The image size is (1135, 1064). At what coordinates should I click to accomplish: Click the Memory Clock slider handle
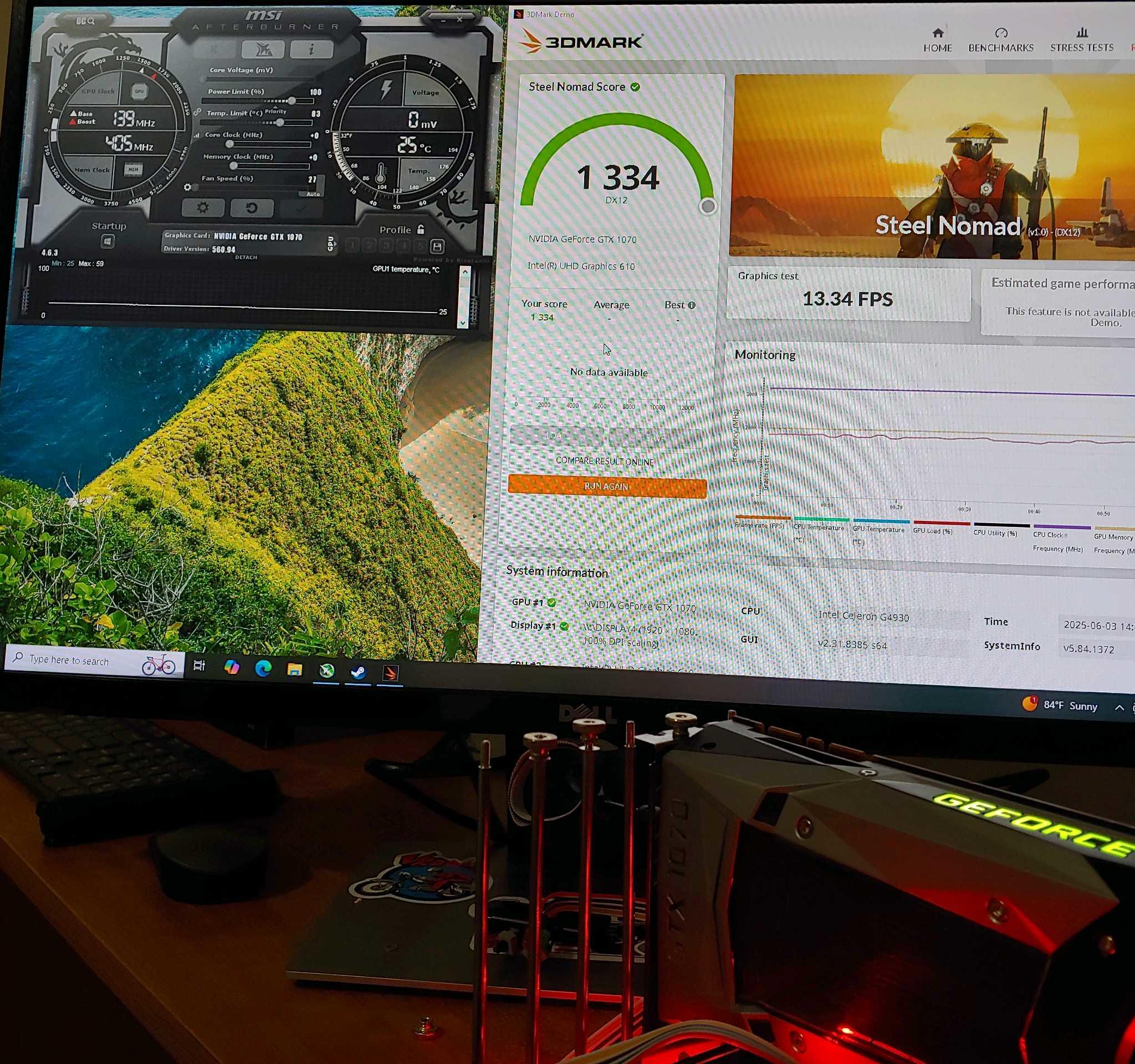pyautogui.click(x=233, y=166)
